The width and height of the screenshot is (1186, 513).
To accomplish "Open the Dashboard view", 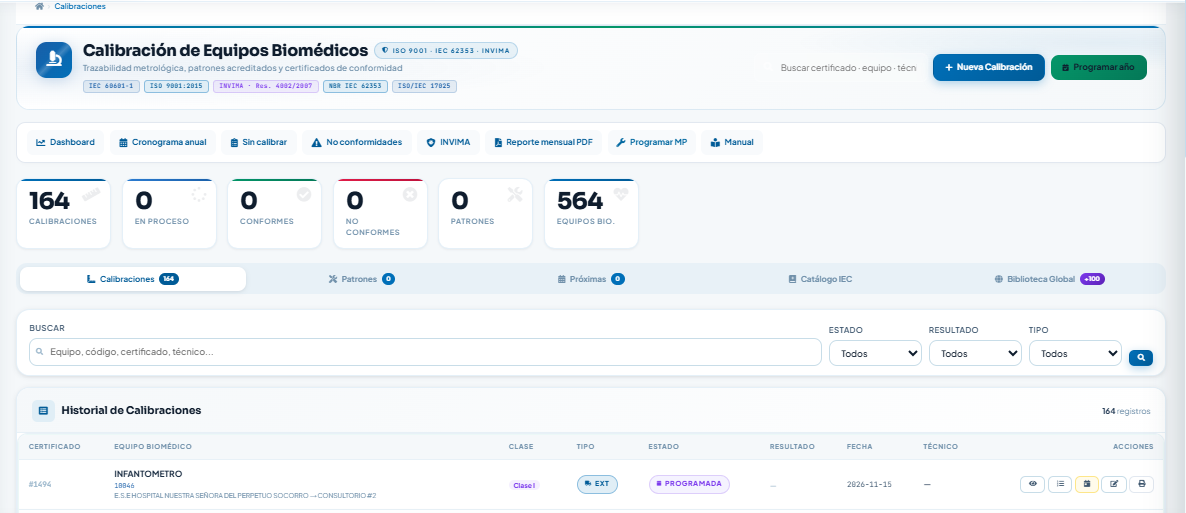I will pyautogui.click(x=65, y=142).
